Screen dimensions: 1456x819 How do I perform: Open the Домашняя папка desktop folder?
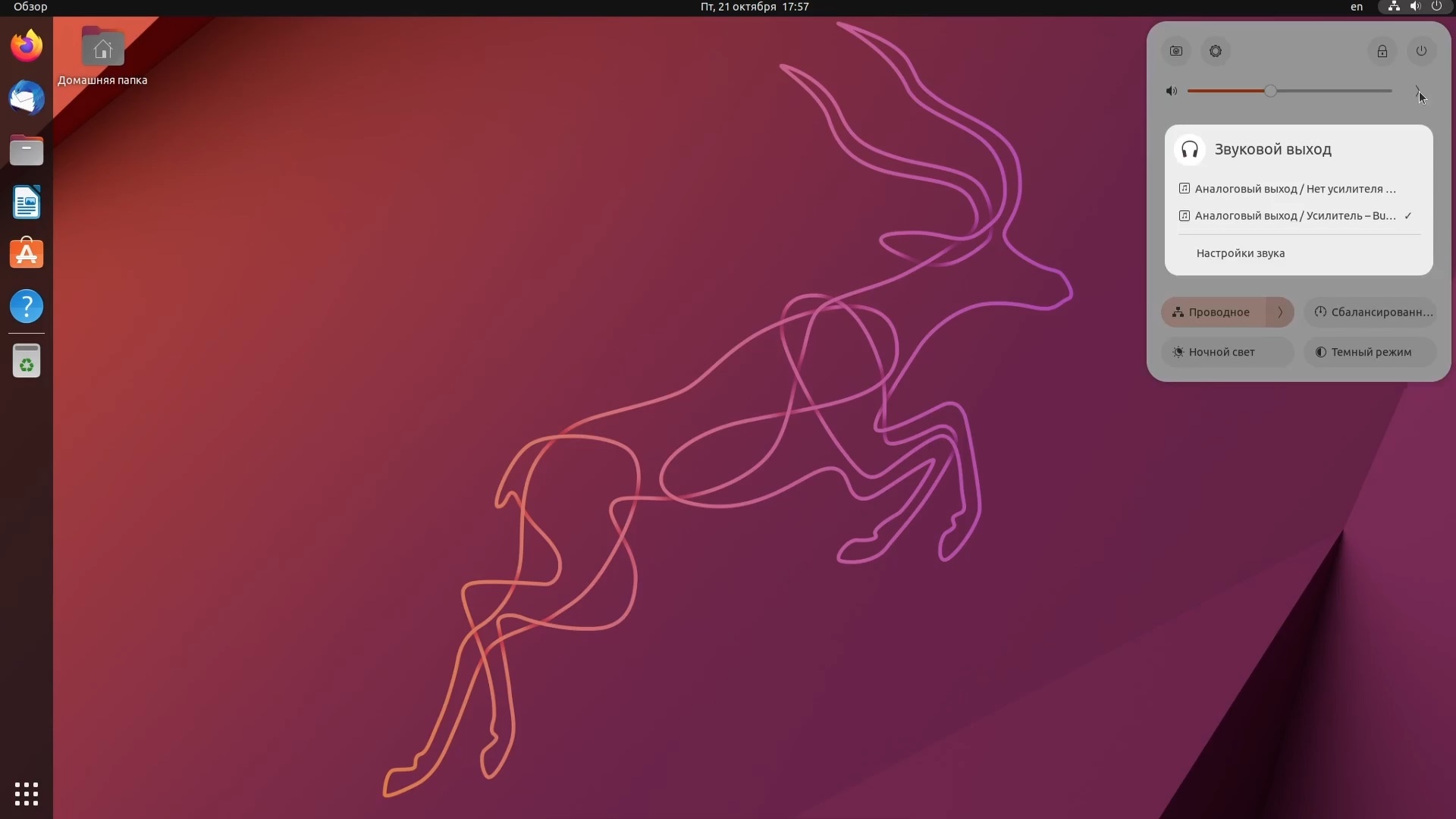click(x=103, y=57)
